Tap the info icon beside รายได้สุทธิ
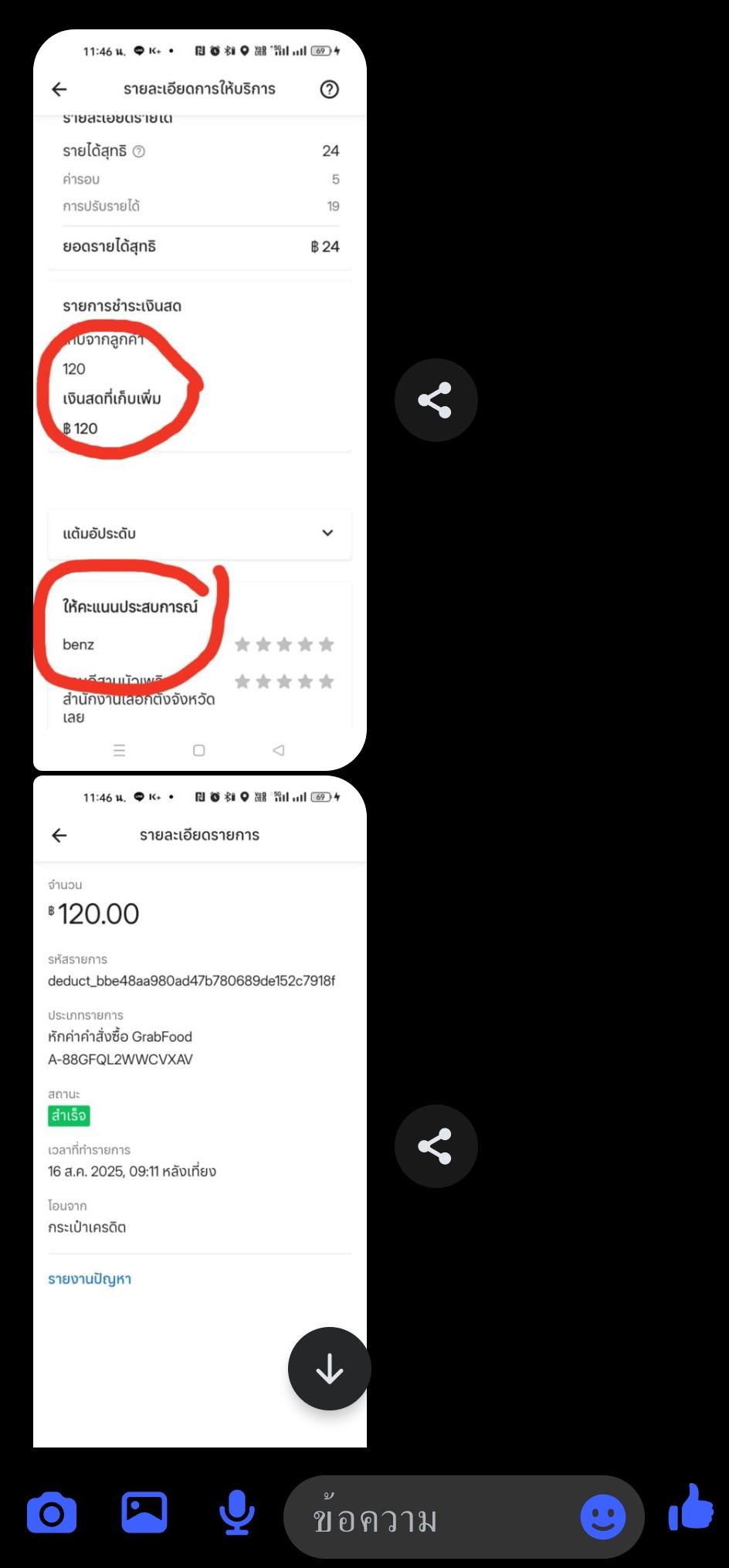The width and height of the screenshot is (729, 1568). click(x=139, y=151)
